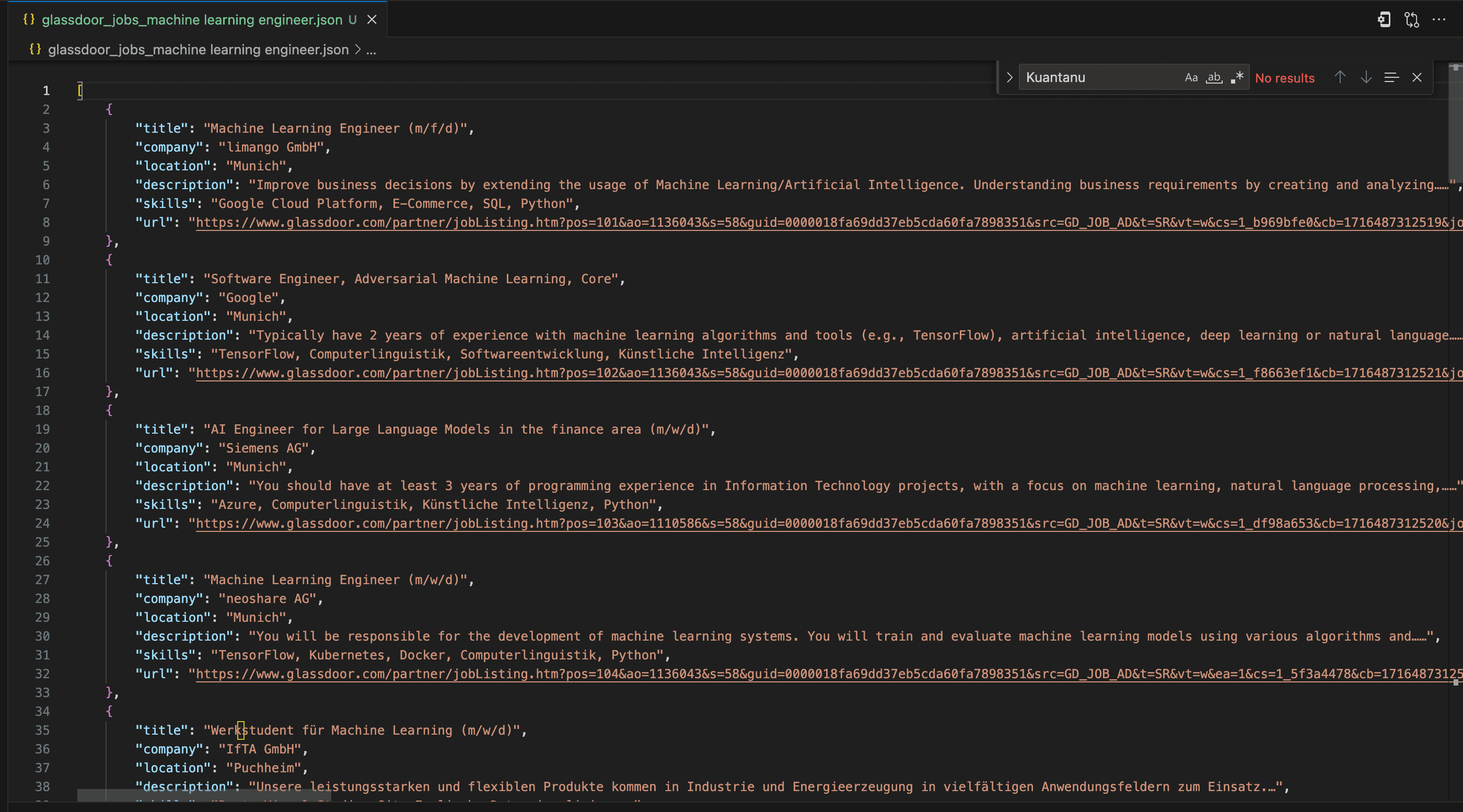Viewport: 1463px width, 812px height.
Task: Go to next match arrow in find widget
Action: [1366, 78]
